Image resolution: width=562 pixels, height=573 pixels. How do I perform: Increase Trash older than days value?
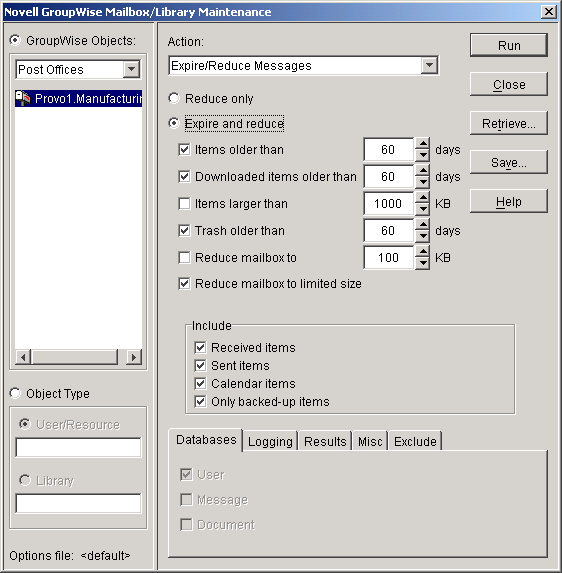422,225
